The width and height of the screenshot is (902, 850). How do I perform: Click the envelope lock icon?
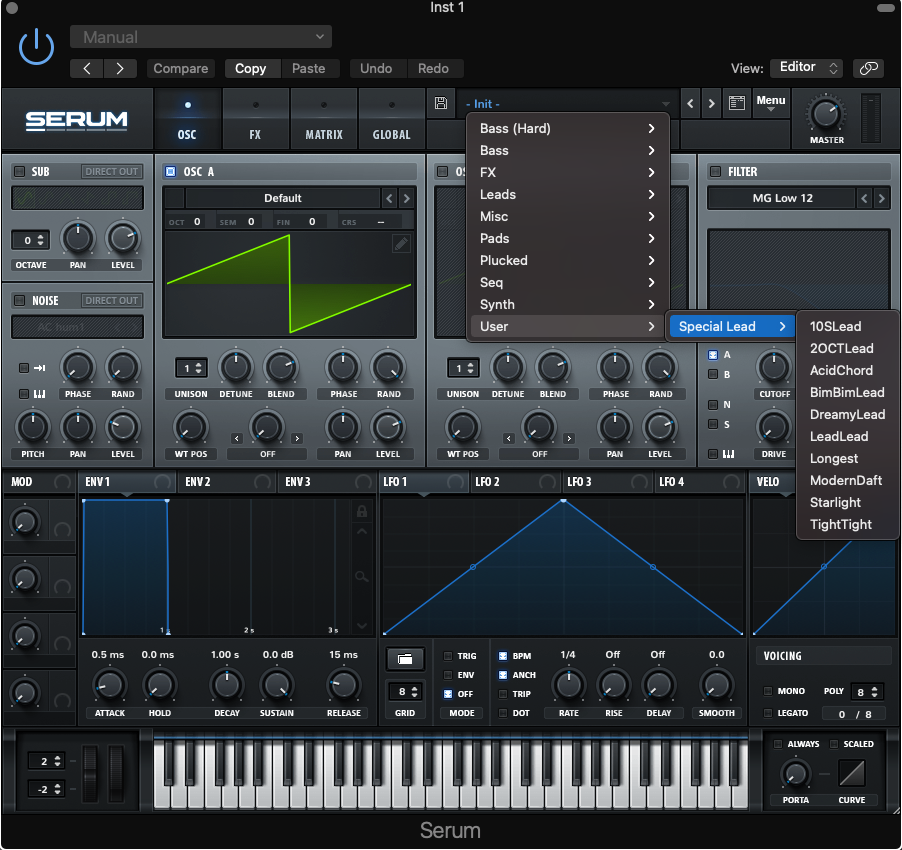[x=362, y=511]
